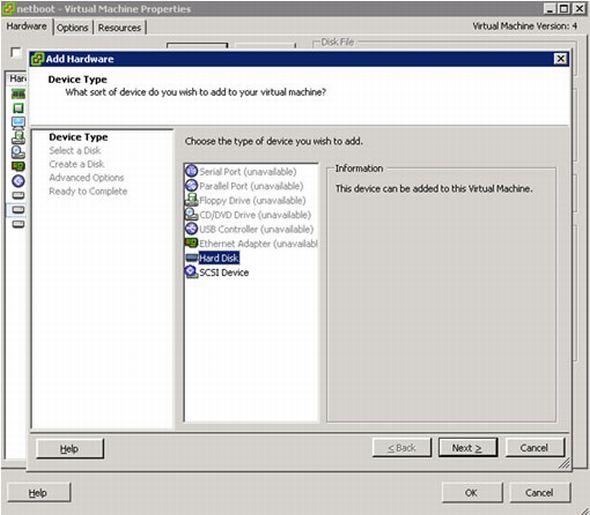Click Parallel Port (unavailable) entry
Image resolution: width=590 pixels, height=515 pixels.
point(251,186)
